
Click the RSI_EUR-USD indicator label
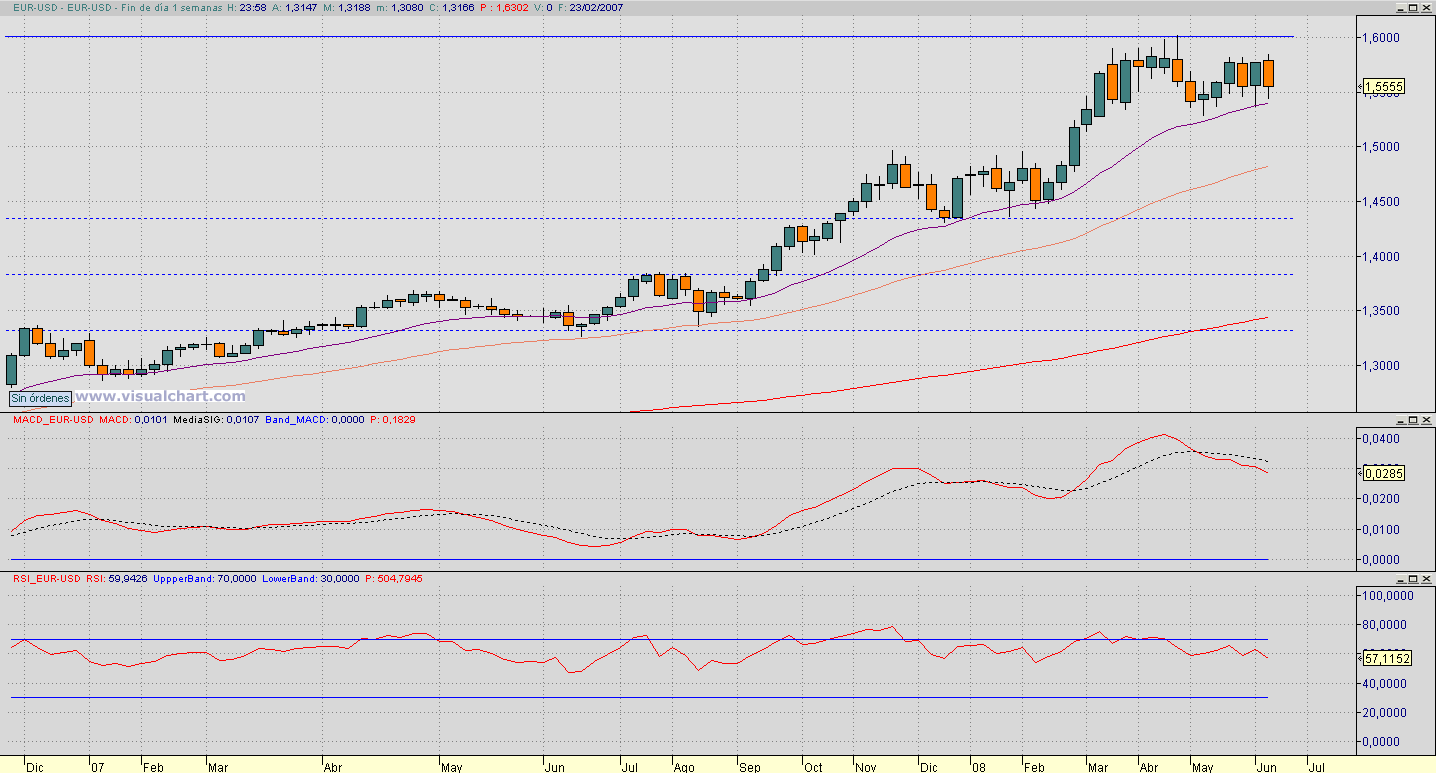pos(46,579)
